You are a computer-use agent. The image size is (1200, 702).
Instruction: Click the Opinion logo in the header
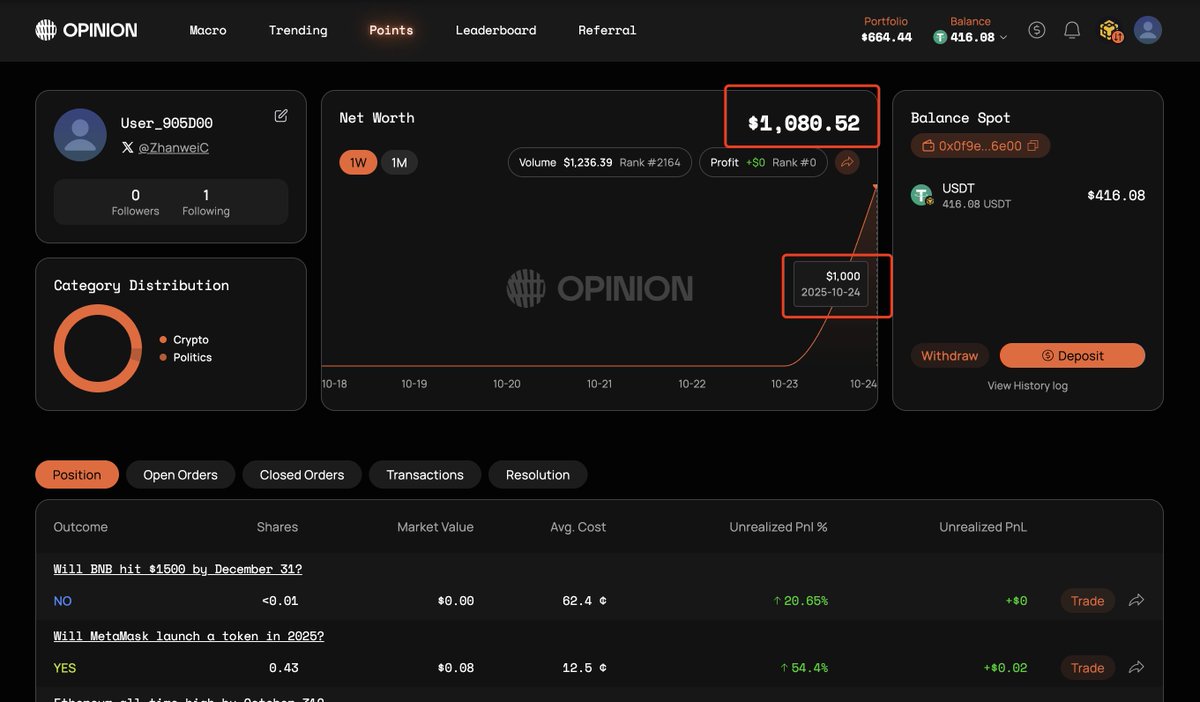pos(86,30)
